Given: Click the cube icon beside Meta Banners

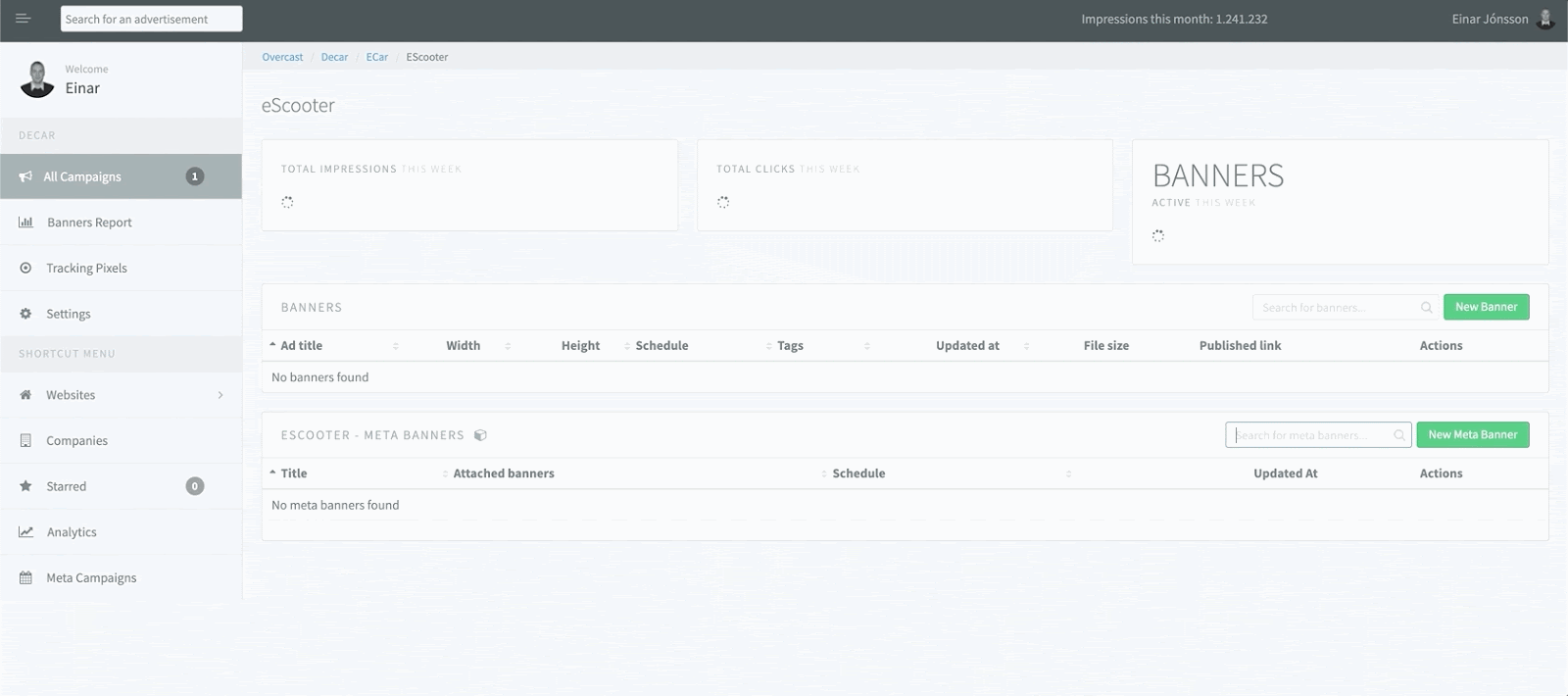Looking at the screenshot, I should [x=480, y=435].
